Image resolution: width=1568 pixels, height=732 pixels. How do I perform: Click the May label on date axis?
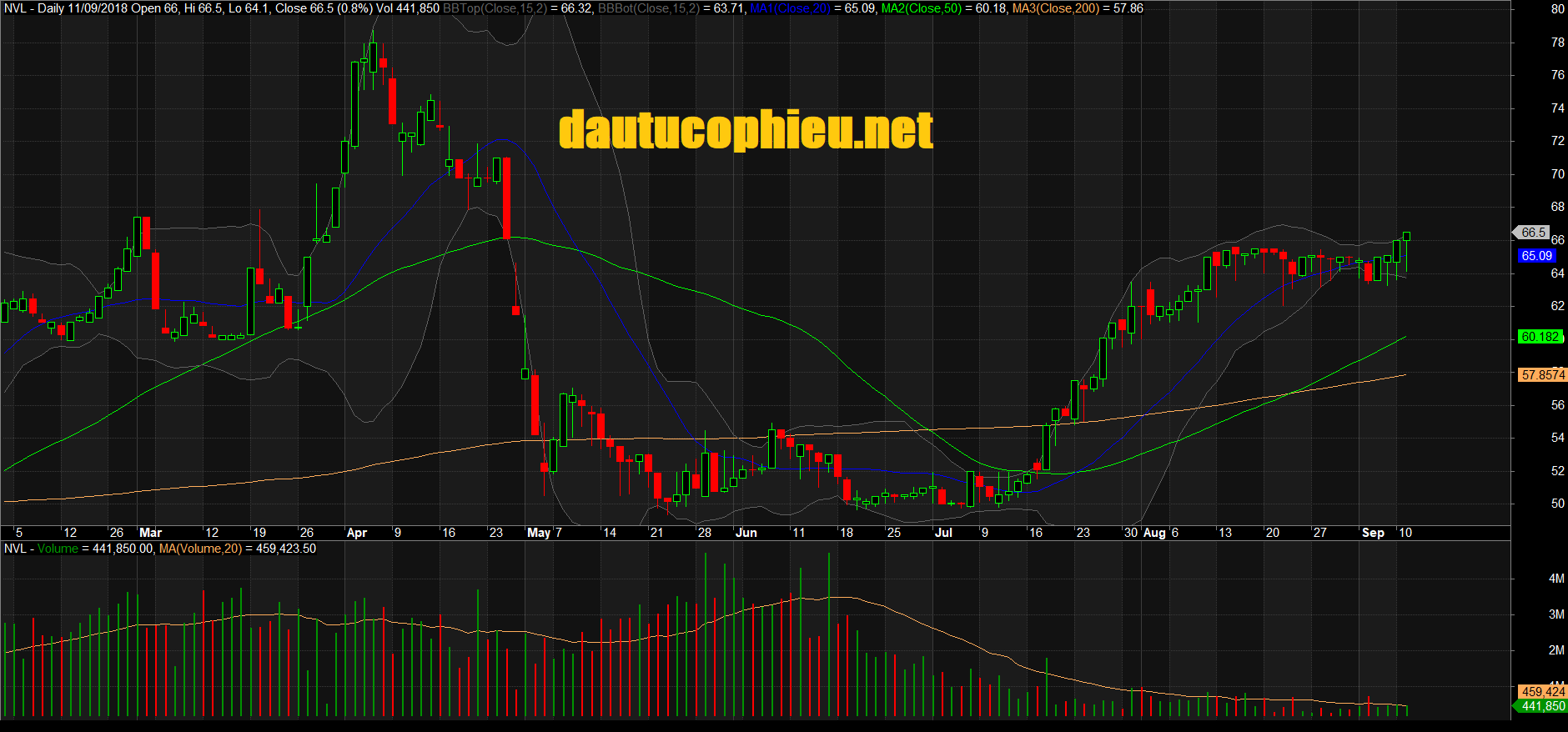[x=538, y=533]
